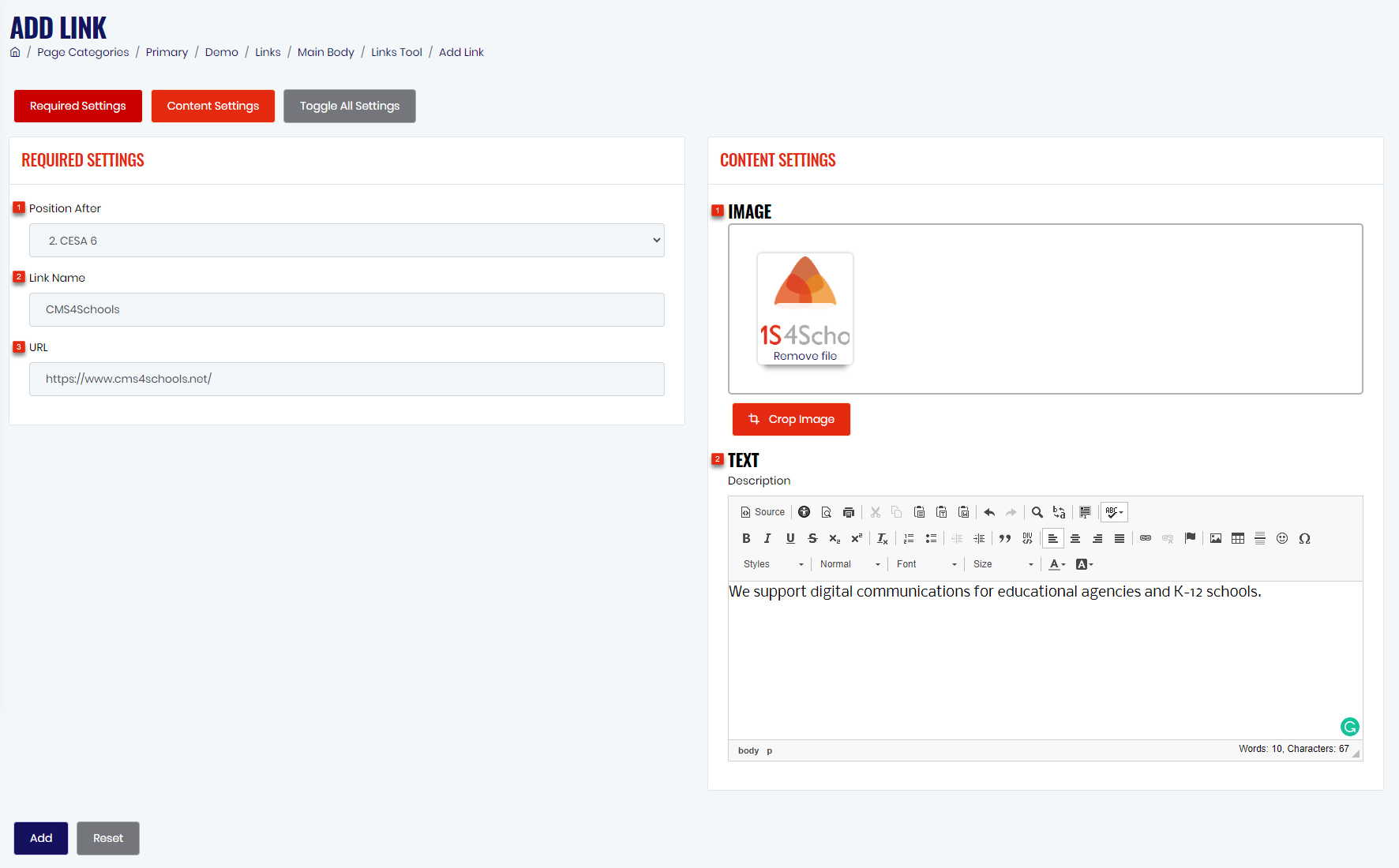The height and width of the screenshot is (868, 1399).
Task: Click the Link Name input field
Action: pyautogui.click(x=347, y=309)
